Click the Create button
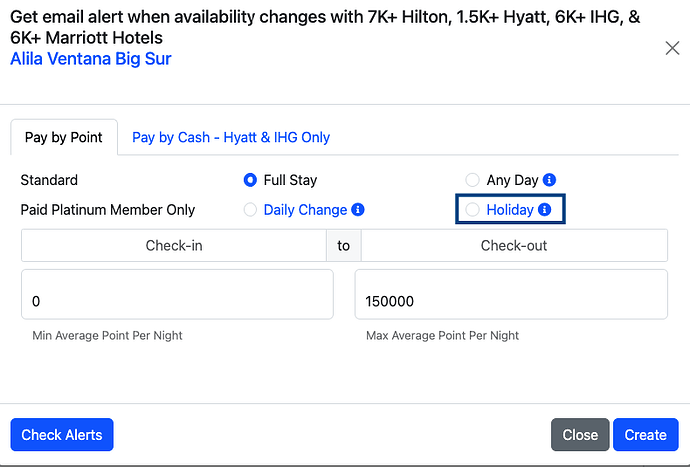Image resolution: width=690 pixels, height=467 pixels. (646, 434)
